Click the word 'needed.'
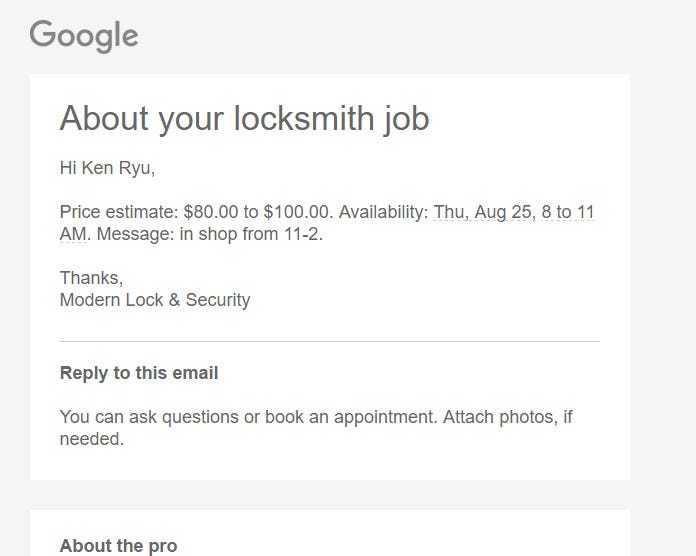696x556 pixels. click(92, 439)
